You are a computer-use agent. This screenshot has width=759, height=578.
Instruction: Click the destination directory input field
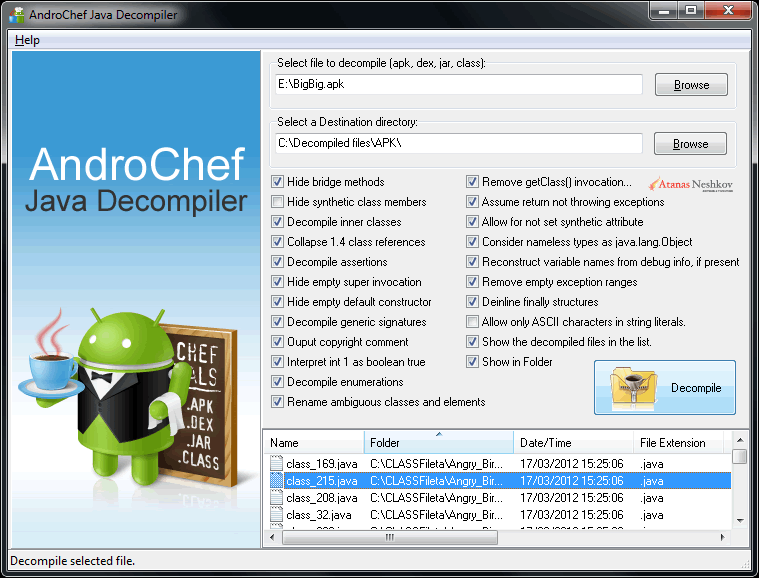[459, 143]
